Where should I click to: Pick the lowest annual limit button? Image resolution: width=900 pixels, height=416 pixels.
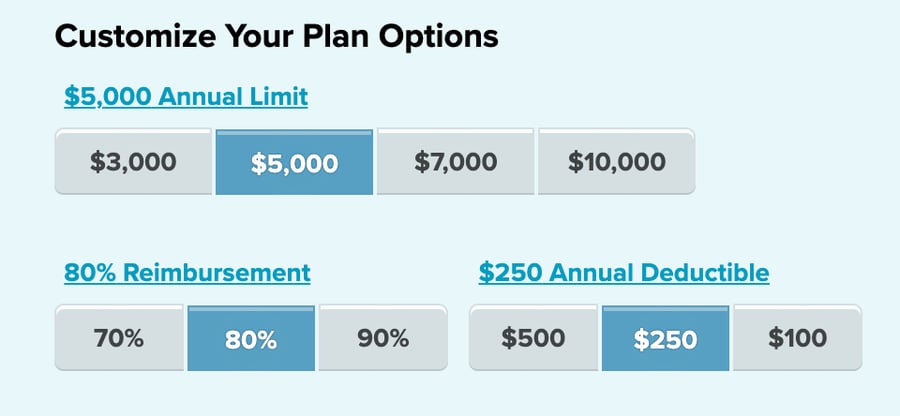click(133, 162)
